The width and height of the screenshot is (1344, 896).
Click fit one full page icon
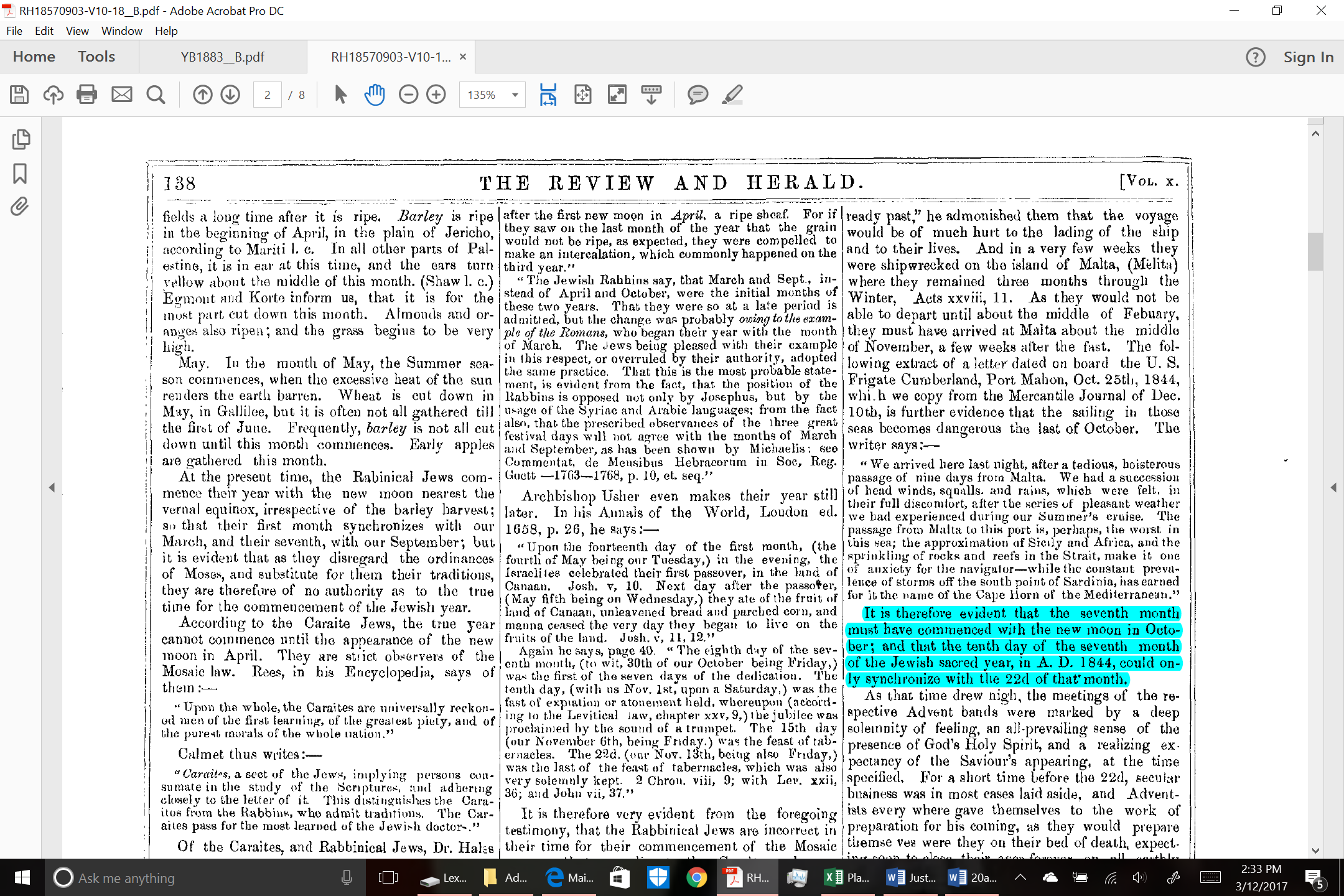pyautogui.click(x=583, y=95)
